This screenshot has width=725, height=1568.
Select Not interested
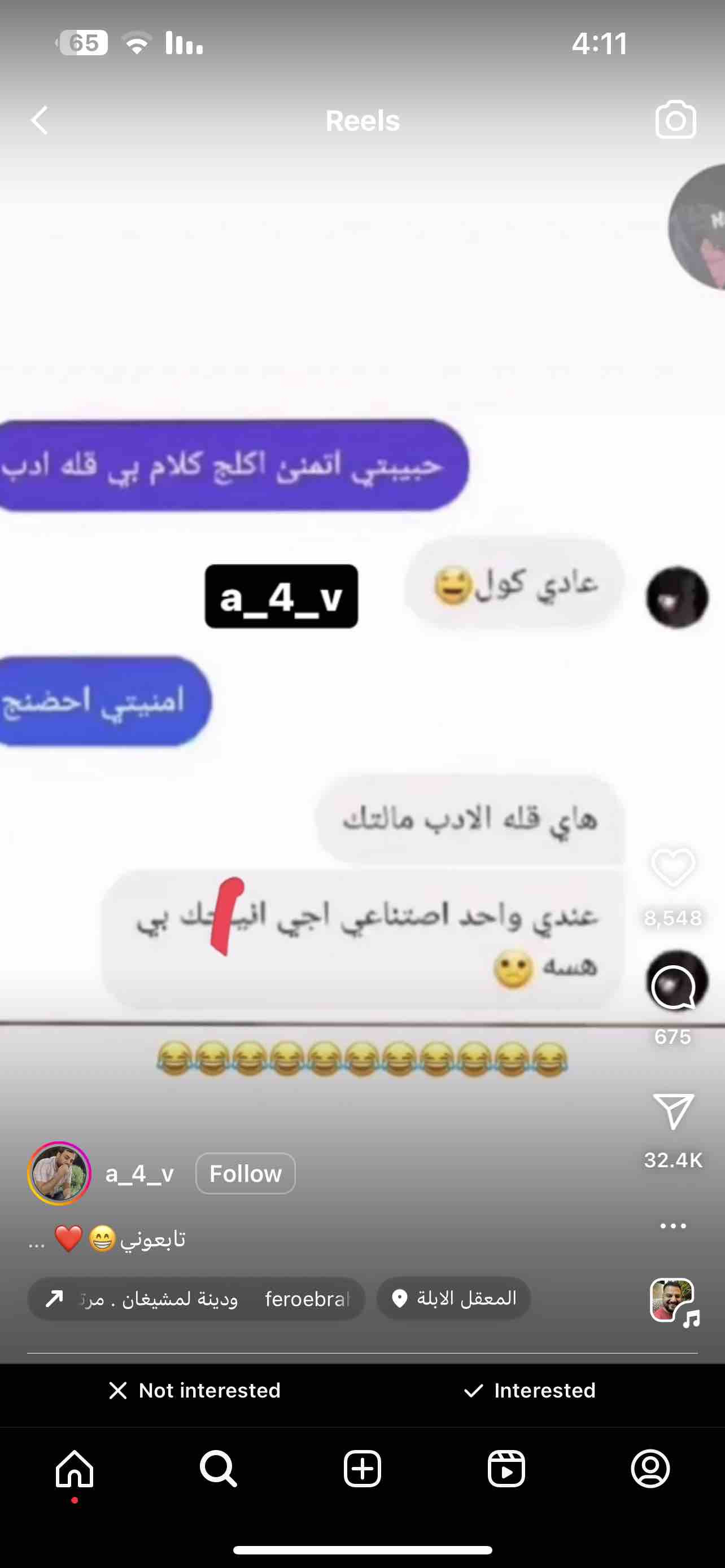pyautogui.click(x=194, y=1390)
